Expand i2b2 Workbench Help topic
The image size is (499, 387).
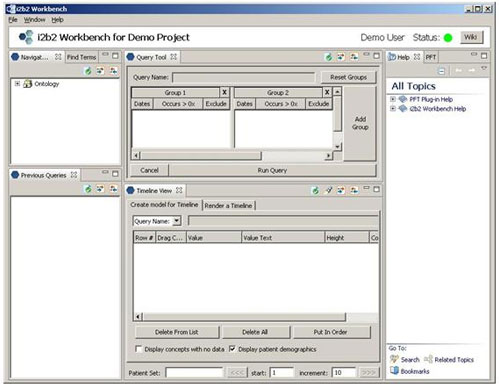[x=393, y=108]
